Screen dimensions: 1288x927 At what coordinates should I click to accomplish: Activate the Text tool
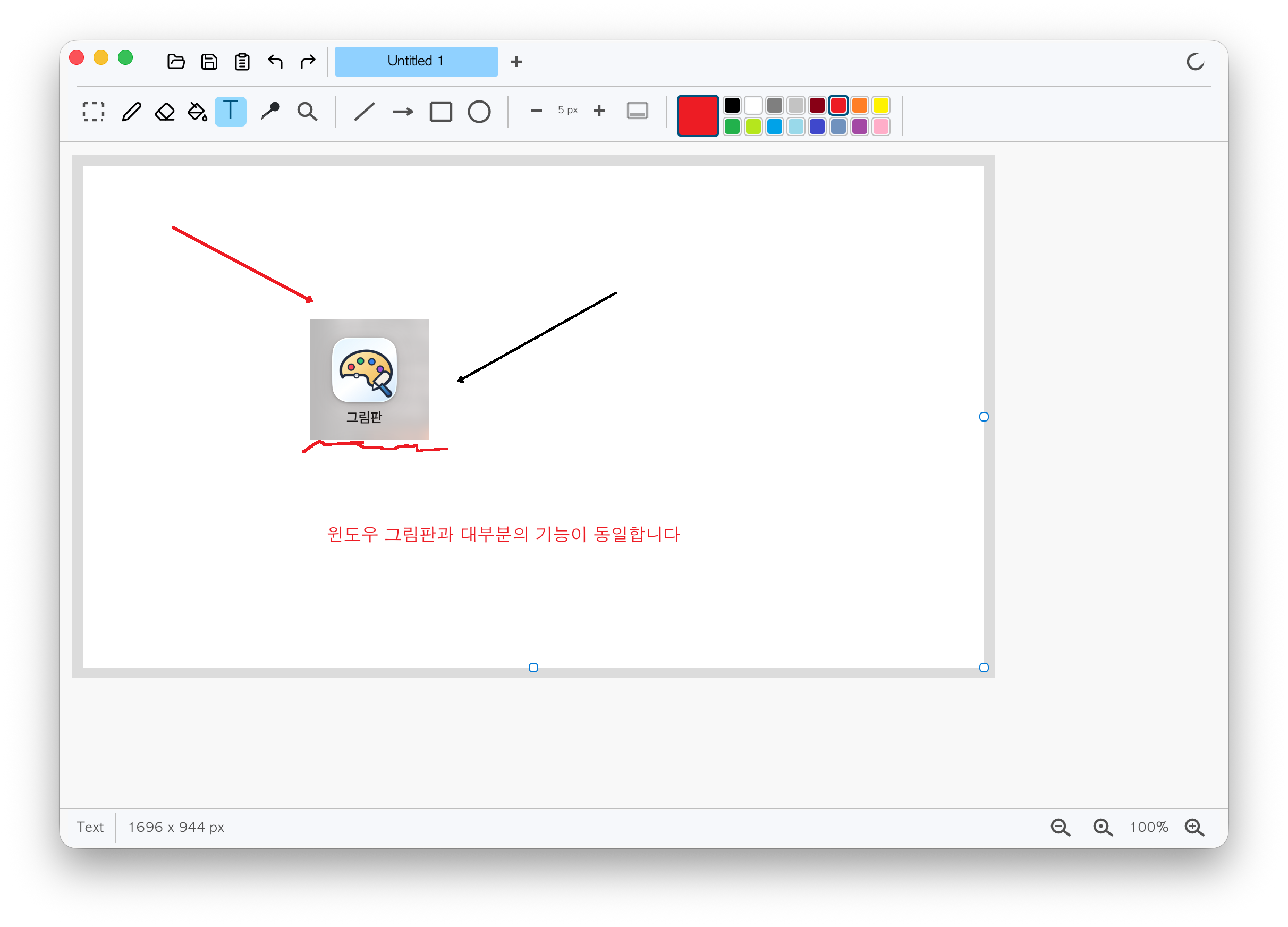[x=231, y=111]
